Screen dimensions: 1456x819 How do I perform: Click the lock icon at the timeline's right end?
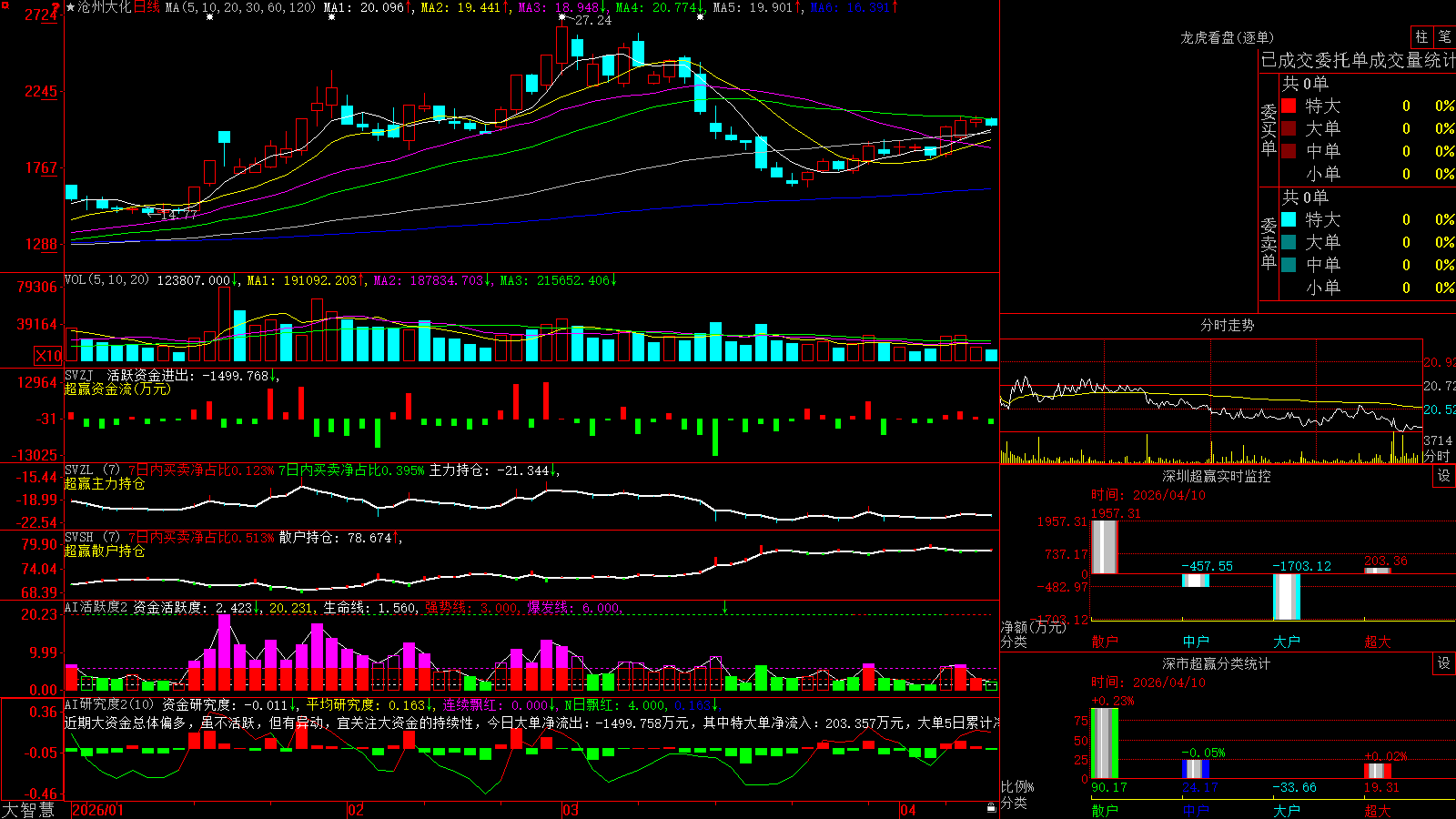pos(991,808)
